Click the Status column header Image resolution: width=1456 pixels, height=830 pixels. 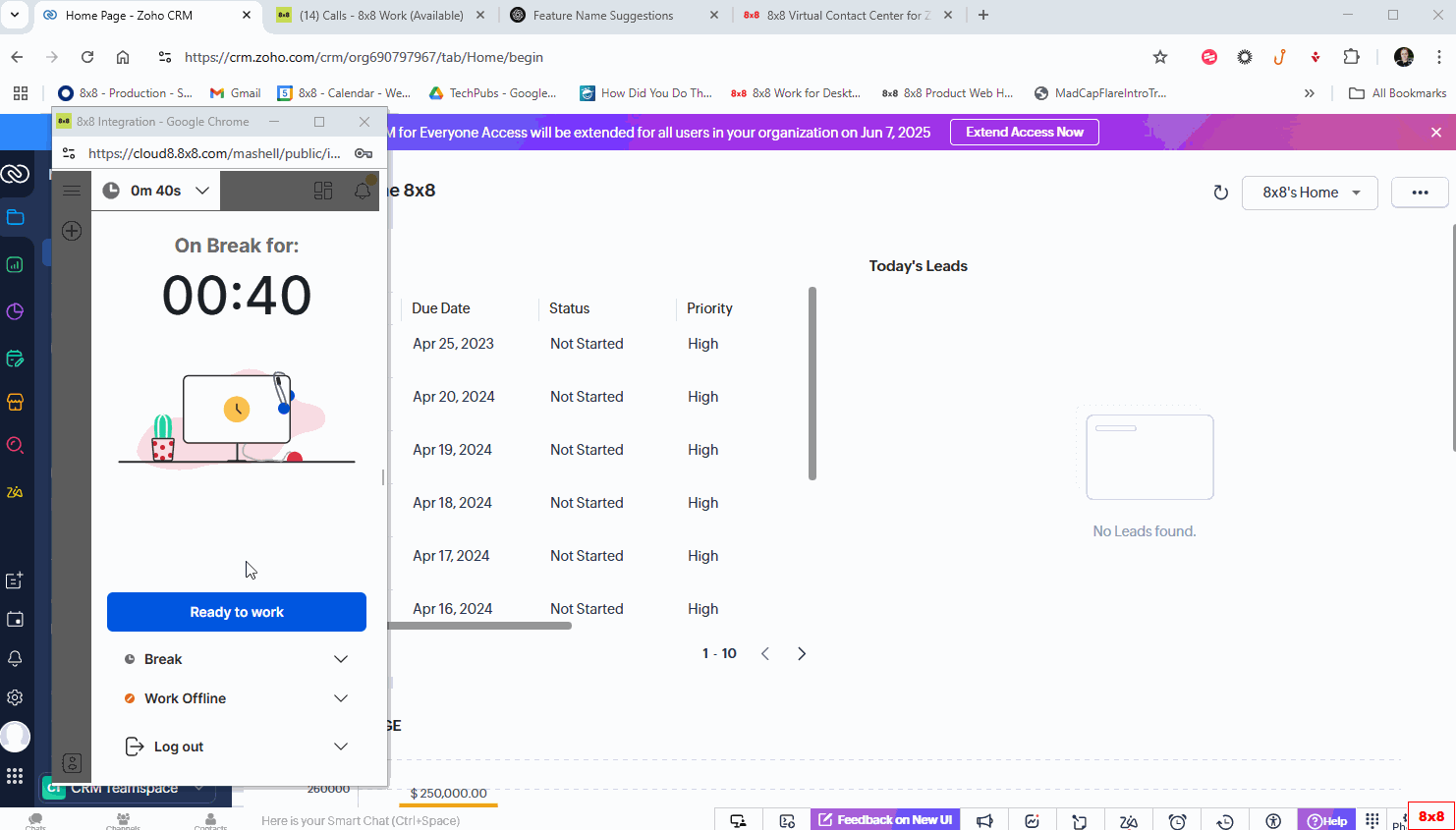(570, 308)
